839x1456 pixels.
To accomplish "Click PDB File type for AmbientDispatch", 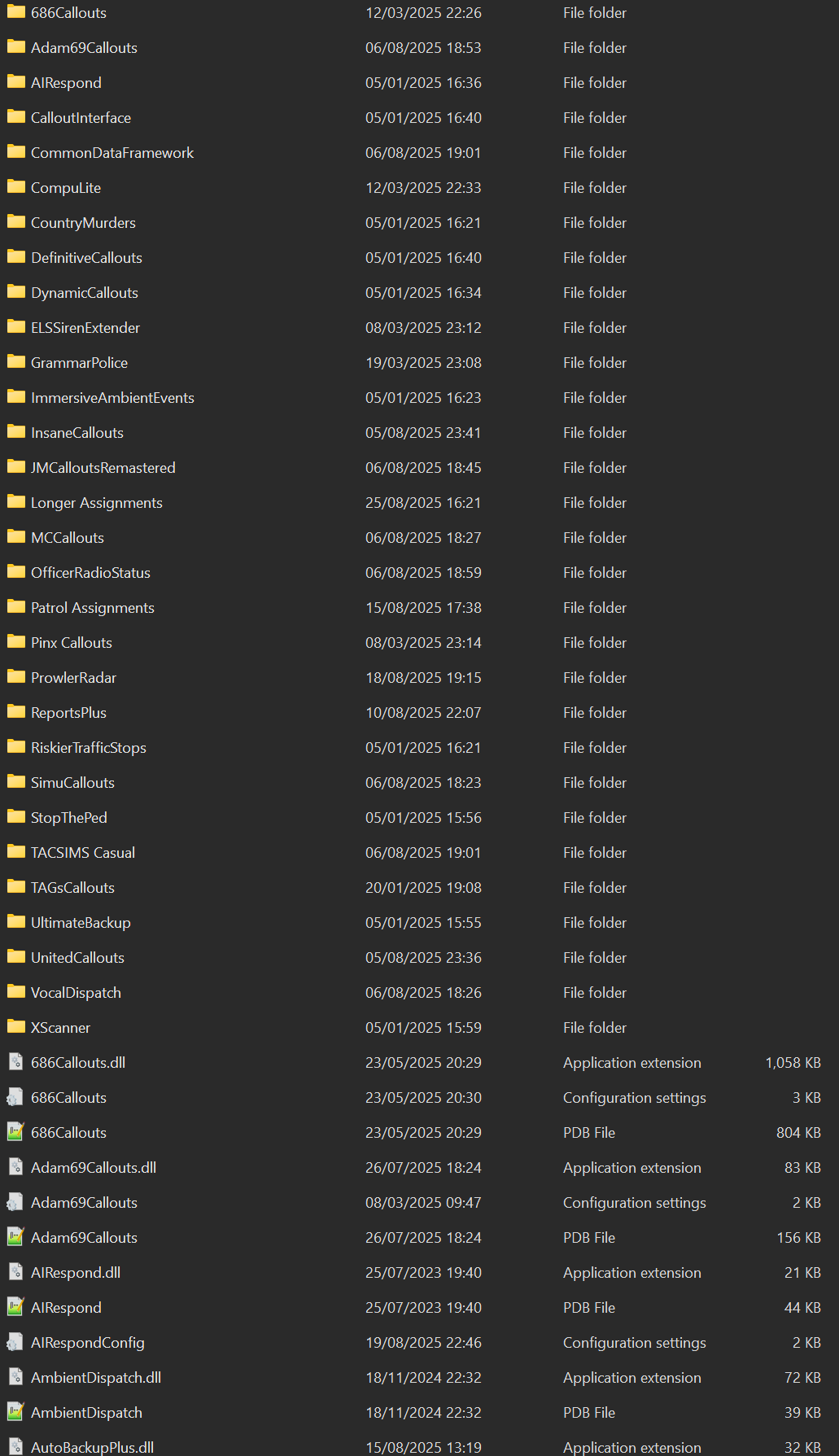I will click(x=589, y=1413).
